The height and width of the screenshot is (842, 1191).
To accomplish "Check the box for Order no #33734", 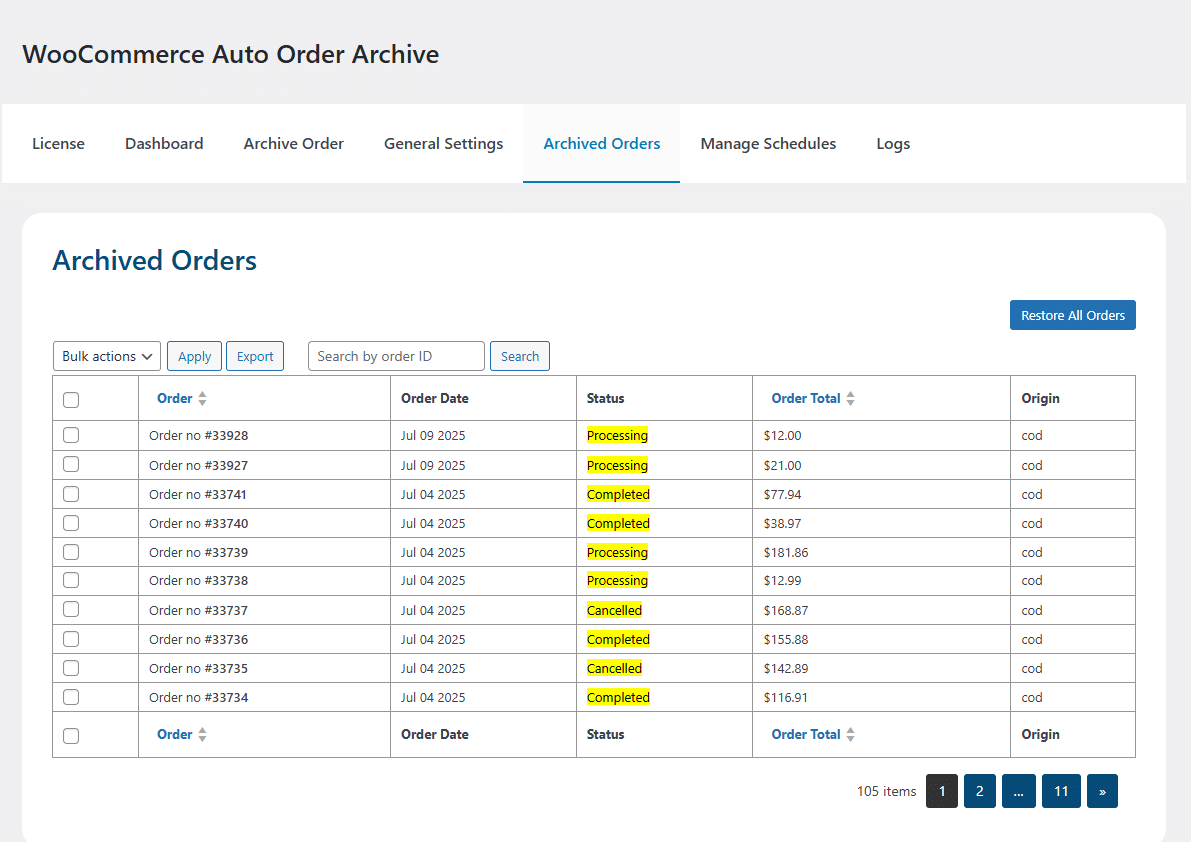I will (x=71, y=697).
